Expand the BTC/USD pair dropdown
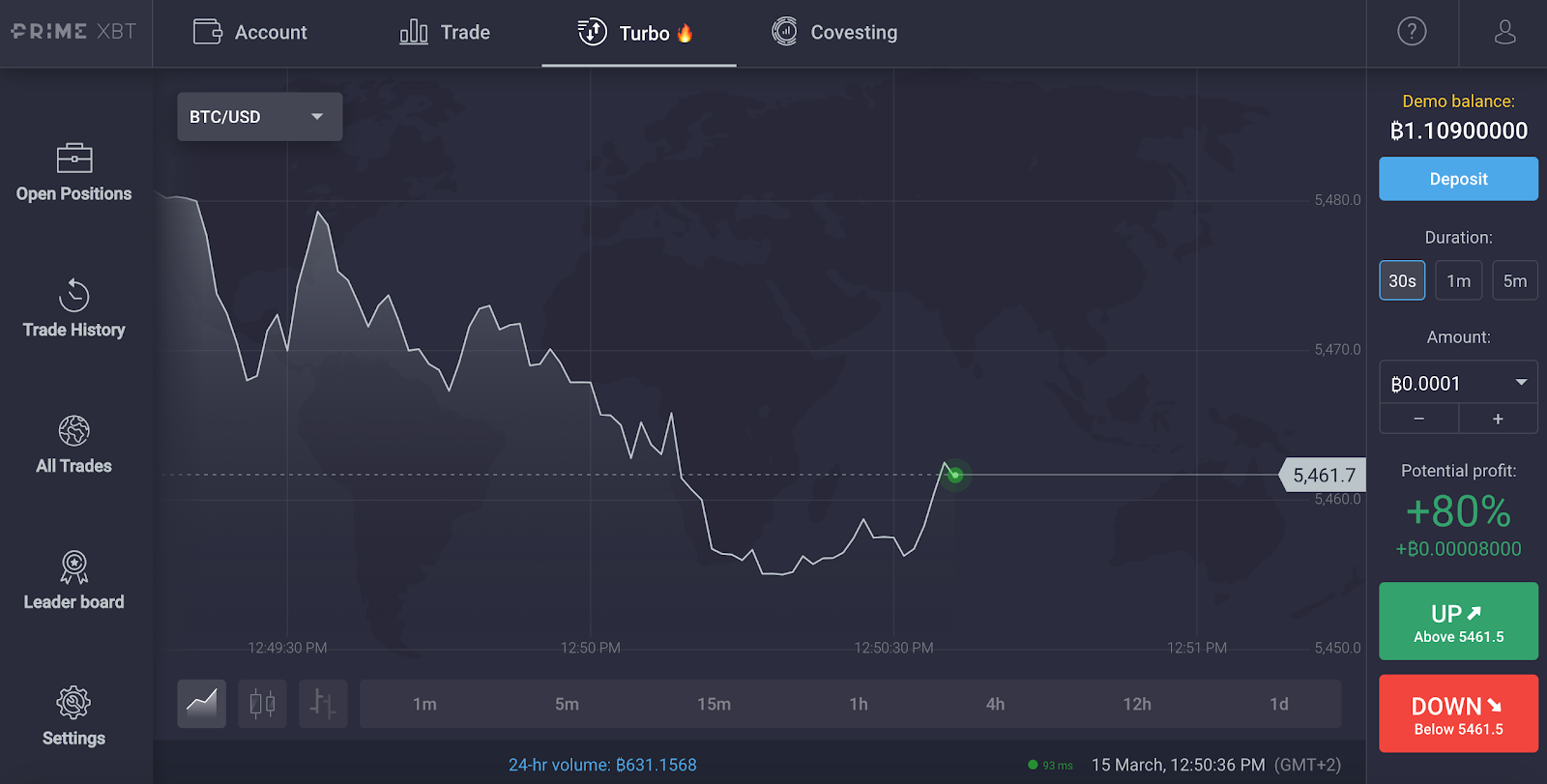 click(259, 117)
